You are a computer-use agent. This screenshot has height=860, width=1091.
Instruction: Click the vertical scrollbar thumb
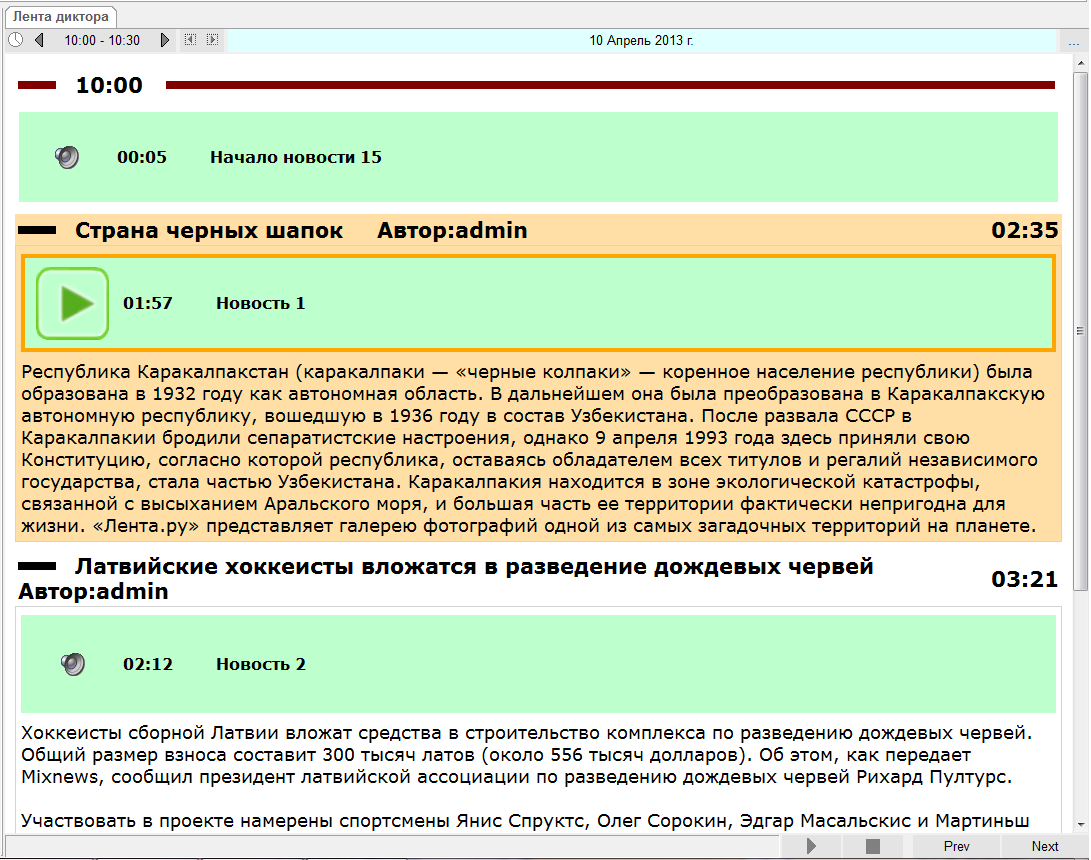(1081, 331)
